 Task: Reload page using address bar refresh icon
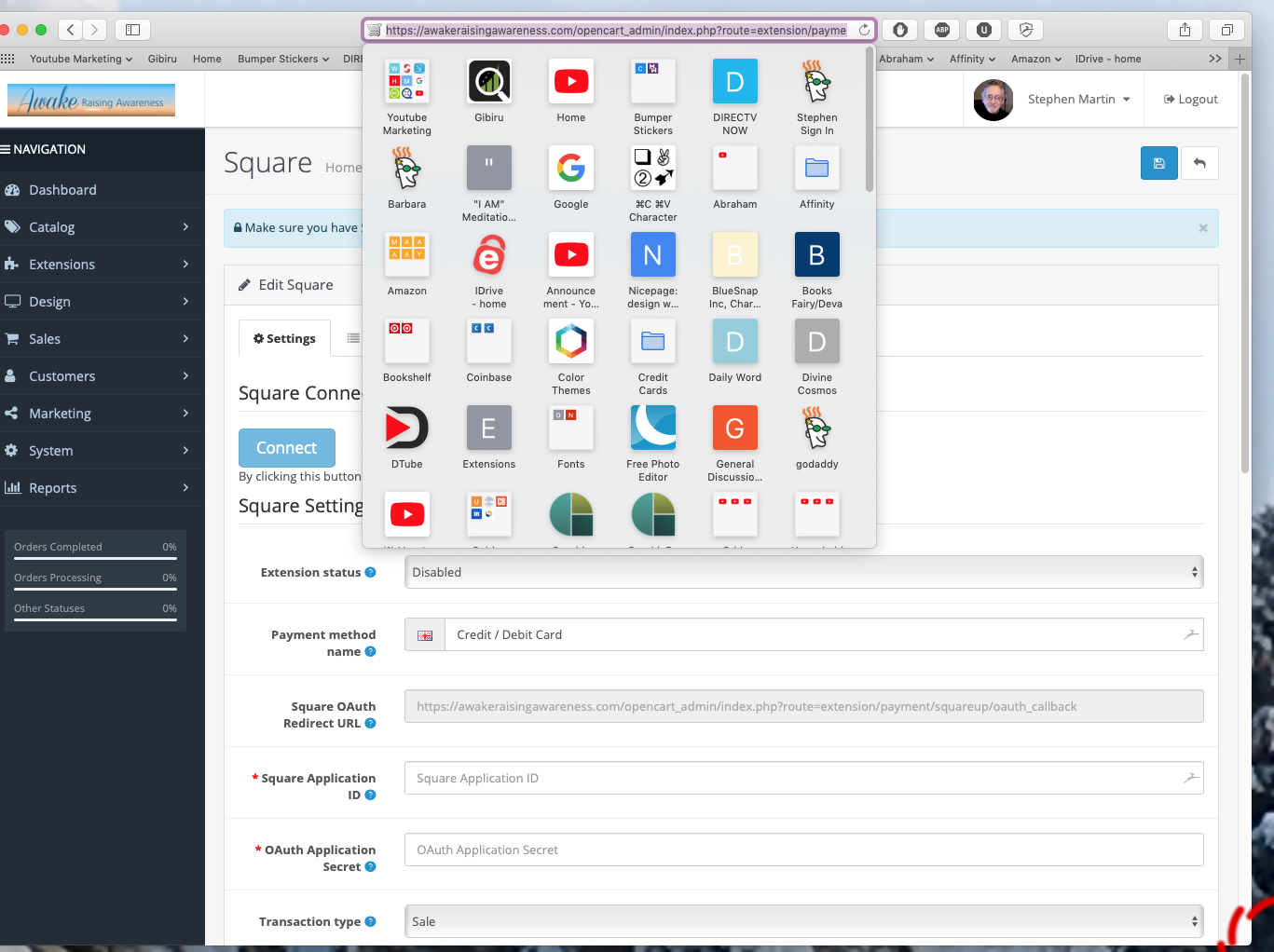click(x=864, y=30)
